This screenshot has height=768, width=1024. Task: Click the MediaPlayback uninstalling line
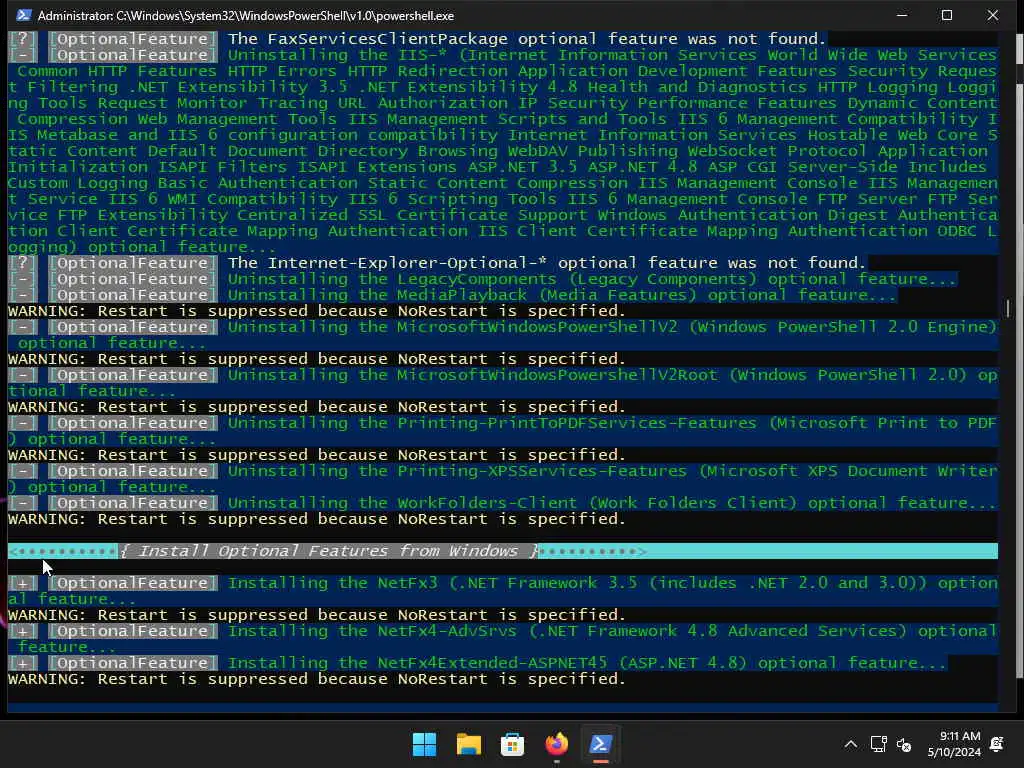(x=453, y=295)
